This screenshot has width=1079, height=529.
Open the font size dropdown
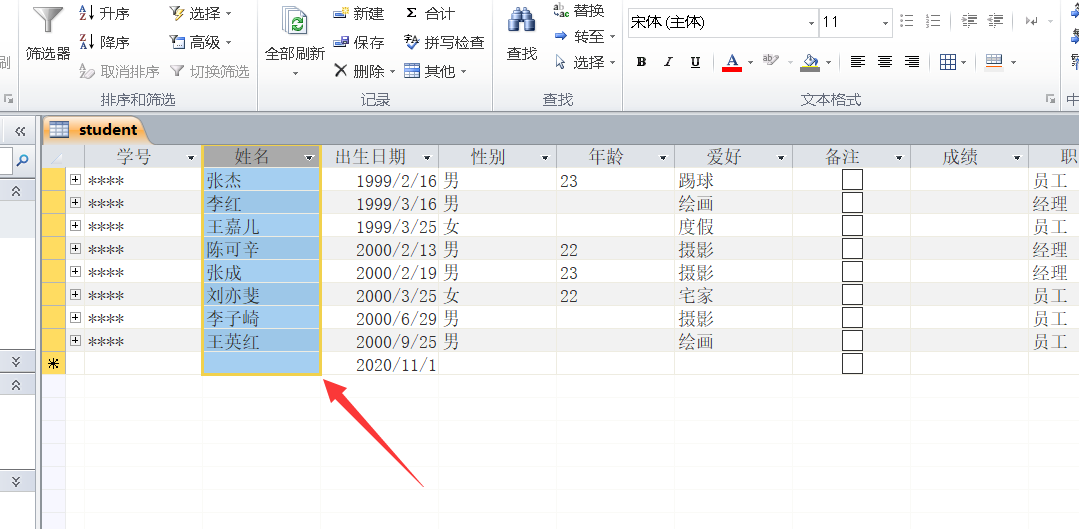886,22
